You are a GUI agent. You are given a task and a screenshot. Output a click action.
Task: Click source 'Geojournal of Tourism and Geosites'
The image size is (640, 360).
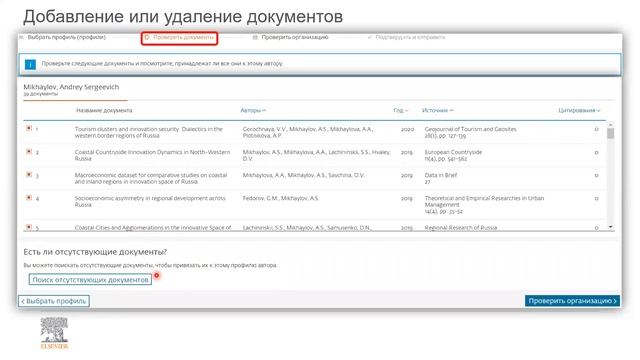click(471, 129)
